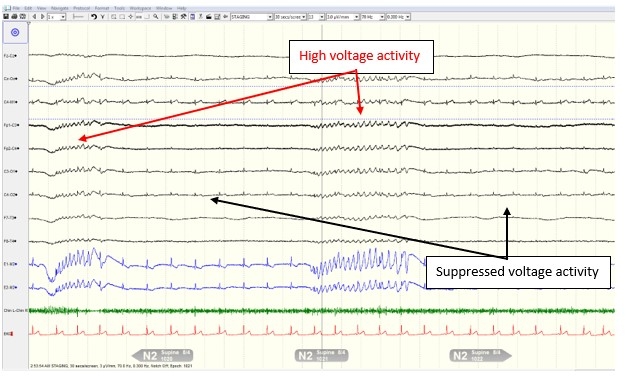Click the camera toolbar icon
Viewport: 626px width, 381px height.
[x=209, y=17]
